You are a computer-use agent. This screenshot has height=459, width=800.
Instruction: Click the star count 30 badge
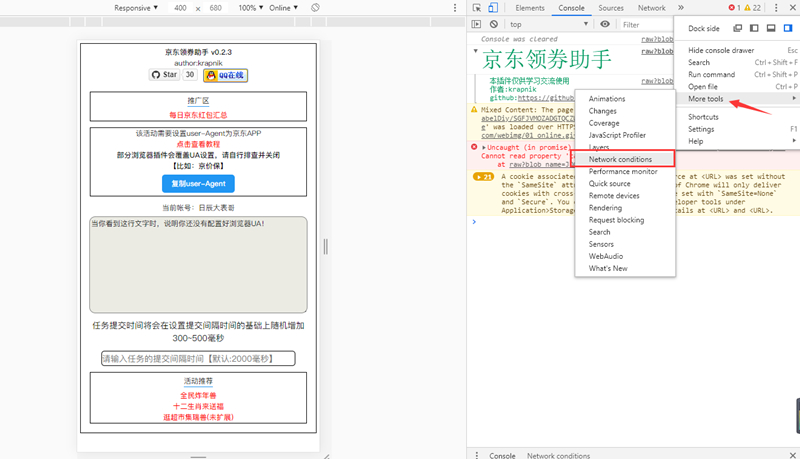190,74
